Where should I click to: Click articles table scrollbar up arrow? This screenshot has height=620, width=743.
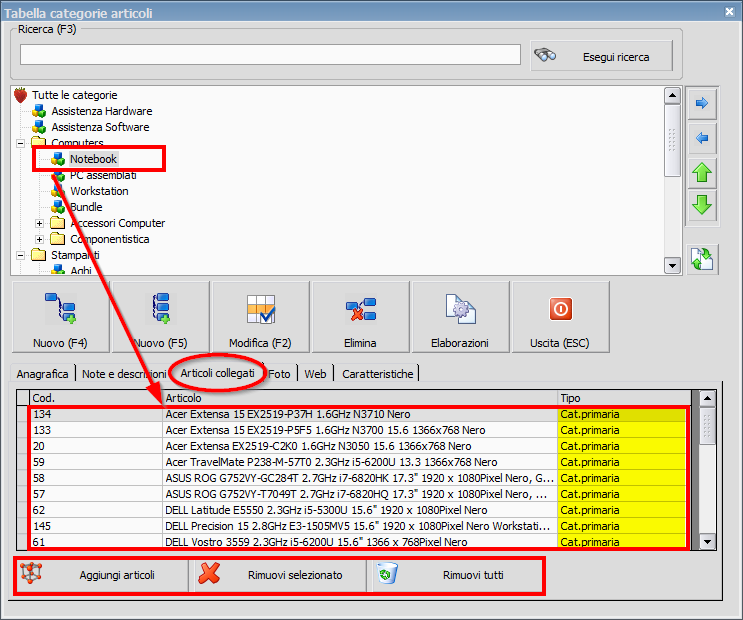coord(707,398)
